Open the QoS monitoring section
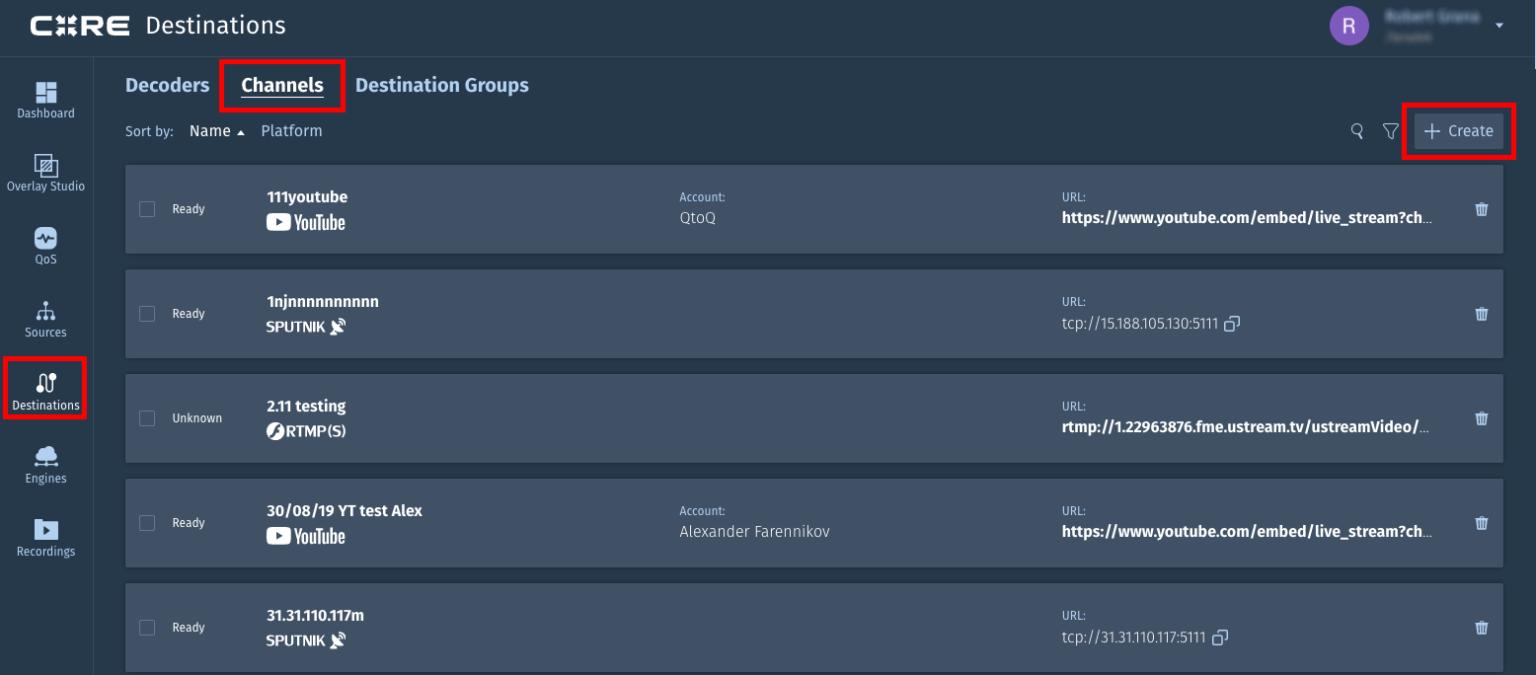This screenshot has width=1536, height=675. 45,246
